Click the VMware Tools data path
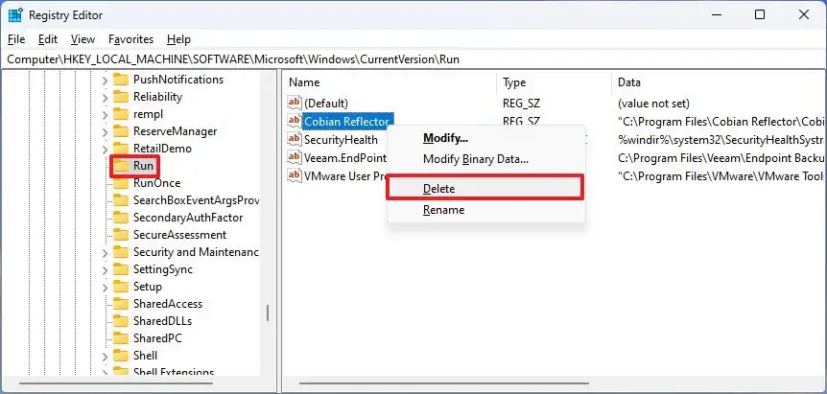827x394 pixels. [x=720, y=176]
